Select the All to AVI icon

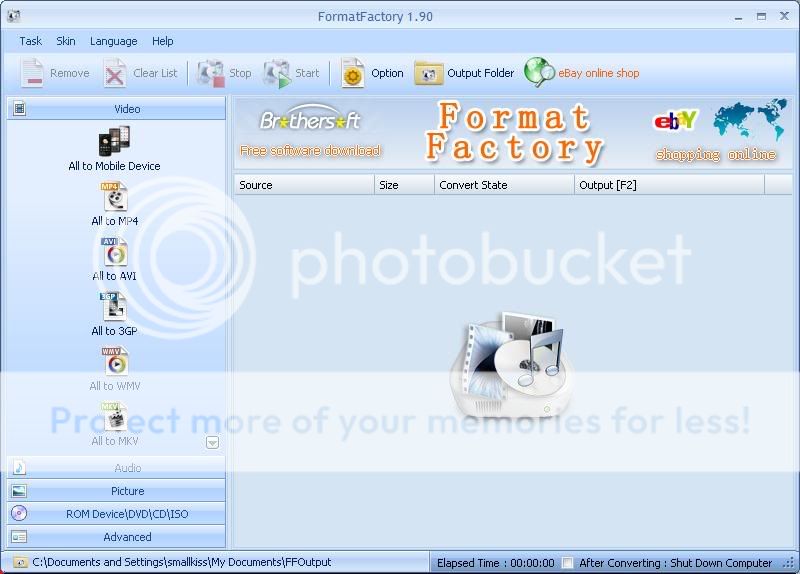pos(114,252)
